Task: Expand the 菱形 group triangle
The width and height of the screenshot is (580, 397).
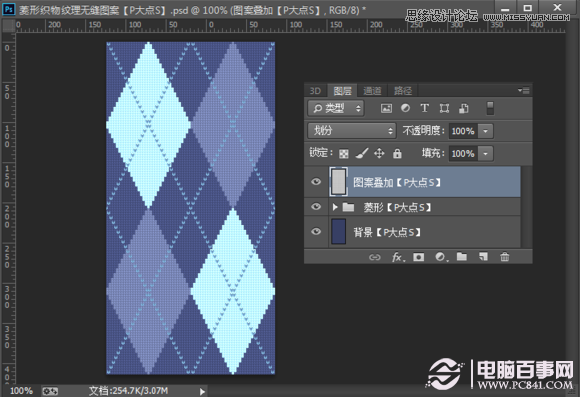Action: click(x=335, y=207)
